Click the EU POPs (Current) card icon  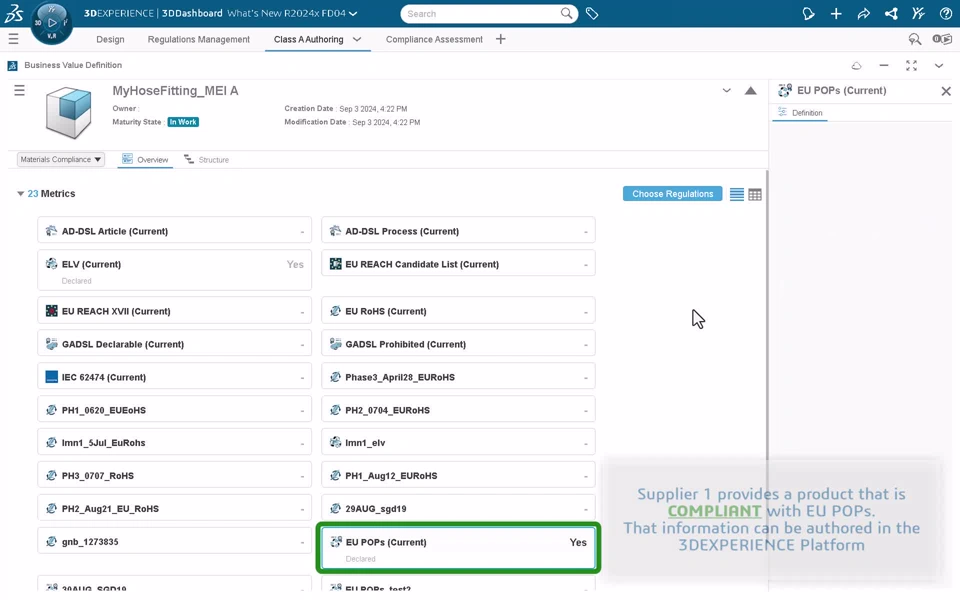[x=336, y=542]
